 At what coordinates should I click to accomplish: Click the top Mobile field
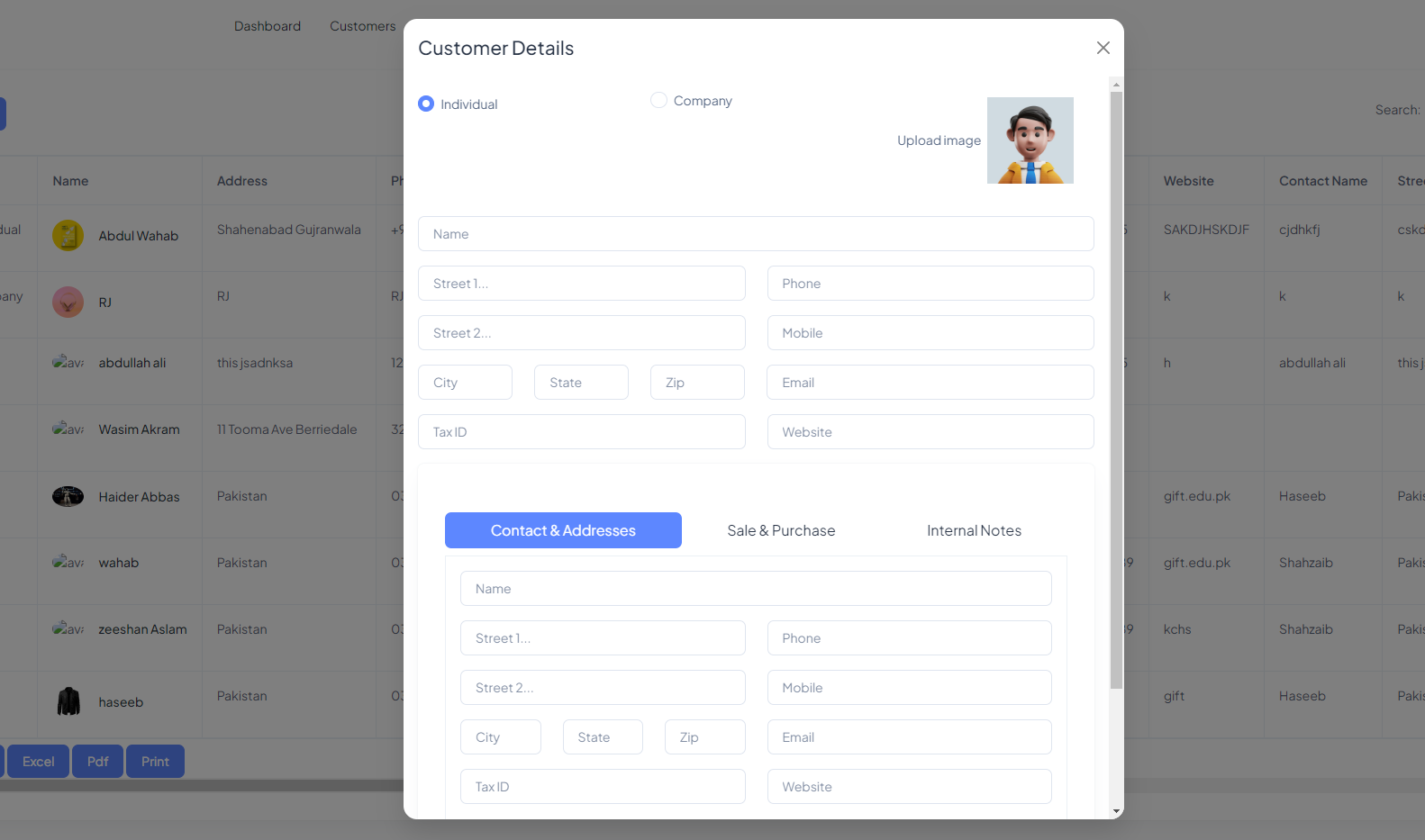[930, 333]
